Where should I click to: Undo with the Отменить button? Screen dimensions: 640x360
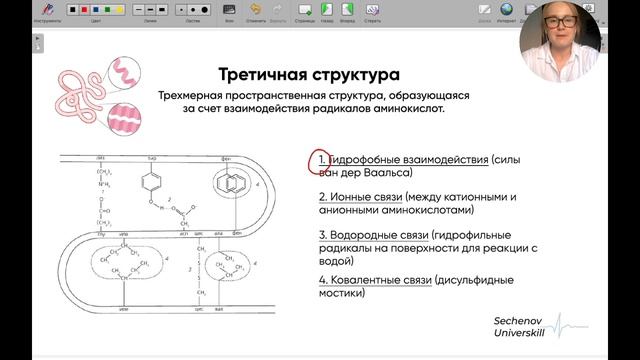[256, 12]
